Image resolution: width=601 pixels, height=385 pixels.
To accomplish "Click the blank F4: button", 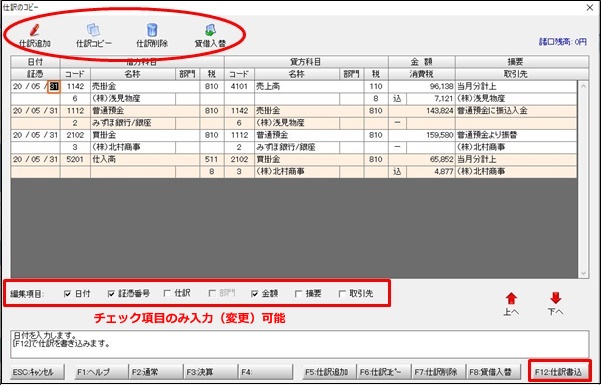I will [x=265, y=372].
